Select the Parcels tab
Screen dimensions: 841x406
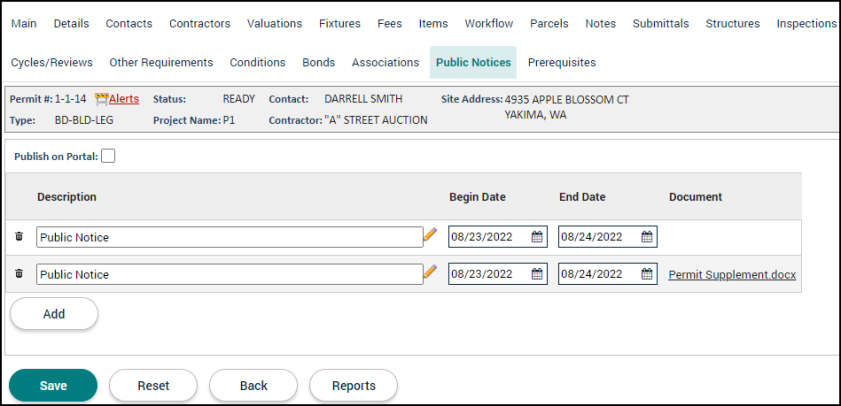point(549,24)
